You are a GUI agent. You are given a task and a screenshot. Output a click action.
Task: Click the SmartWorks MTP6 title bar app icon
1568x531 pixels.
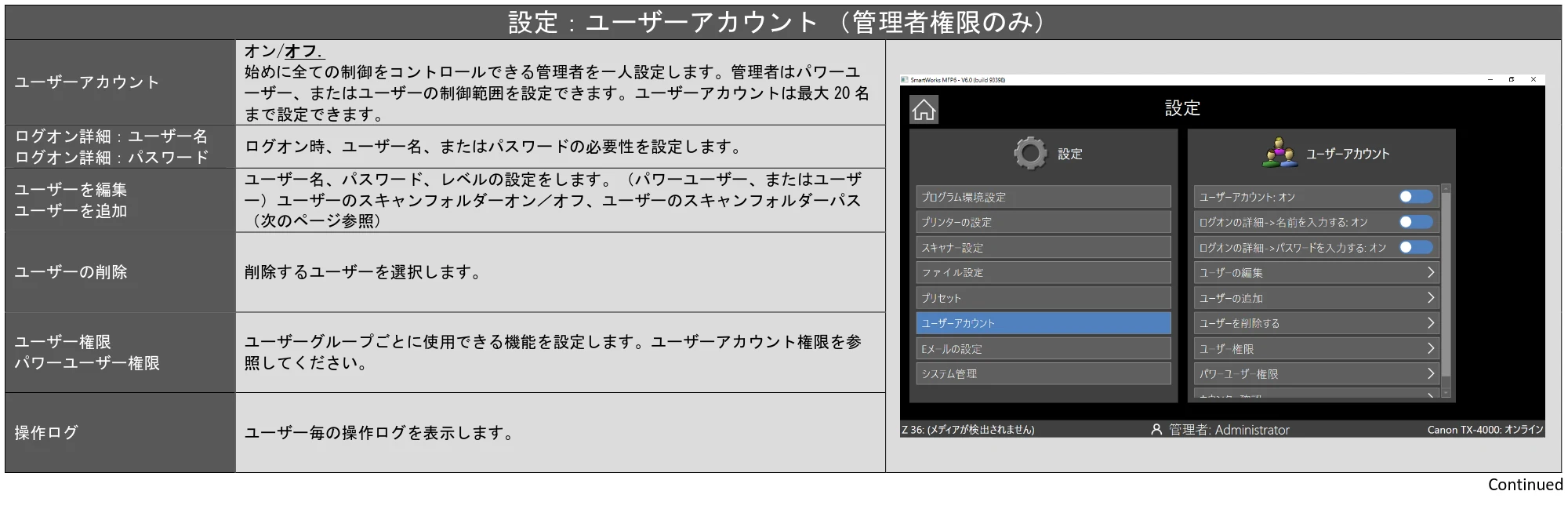(x=905, y=79)
